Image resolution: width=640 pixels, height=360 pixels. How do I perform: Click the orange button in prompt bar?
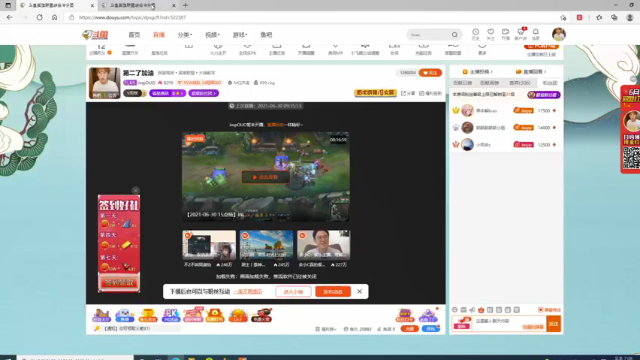point(333,291)
